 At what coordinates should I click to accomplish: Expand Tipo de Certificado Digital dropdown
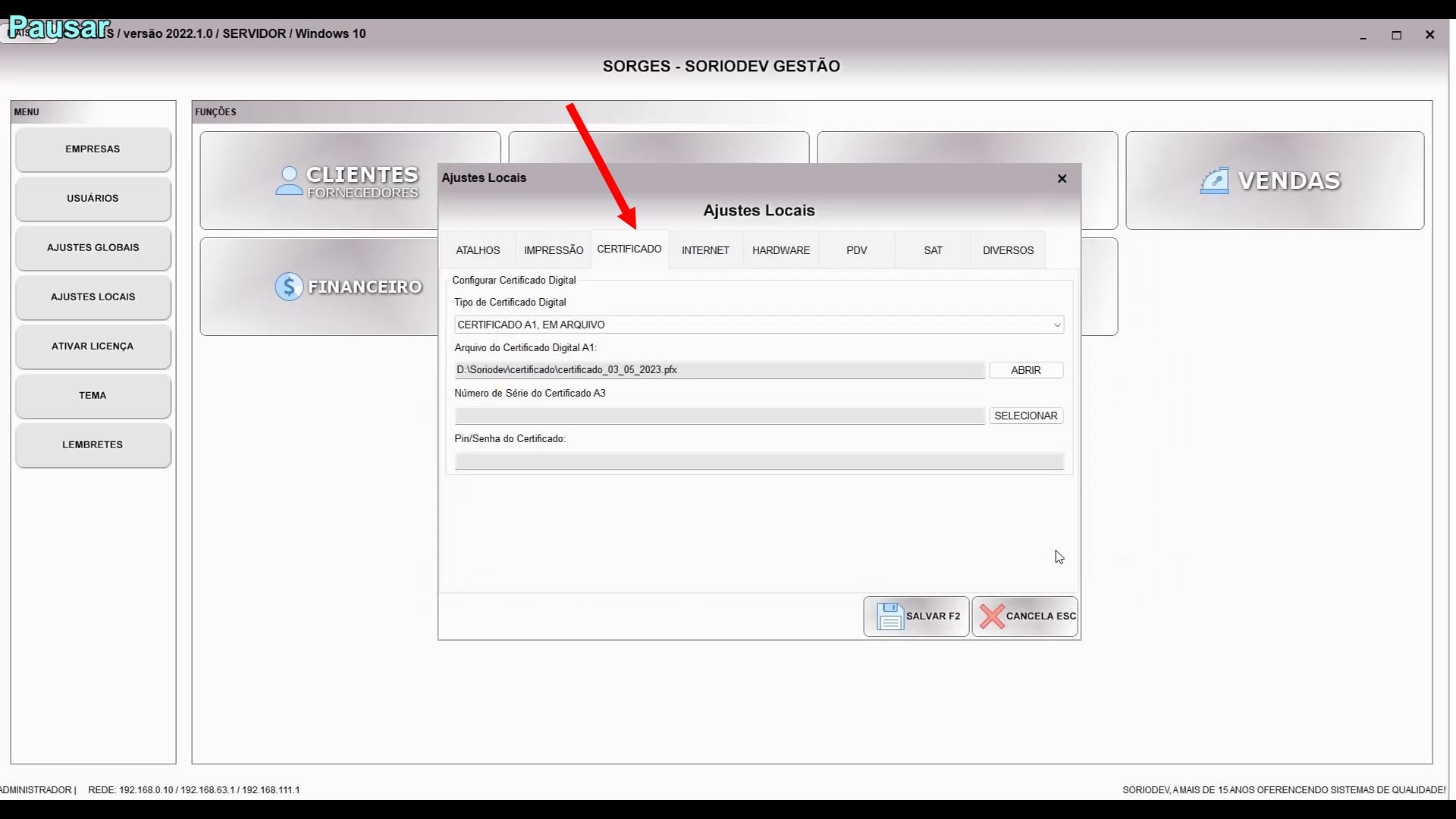(x=1056, y=325)
